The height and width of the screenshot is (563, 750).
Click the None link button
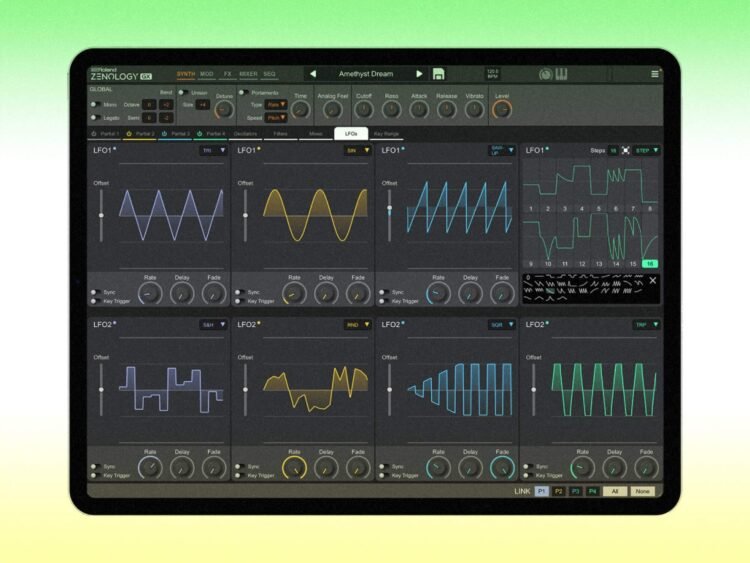click(642, 491)
